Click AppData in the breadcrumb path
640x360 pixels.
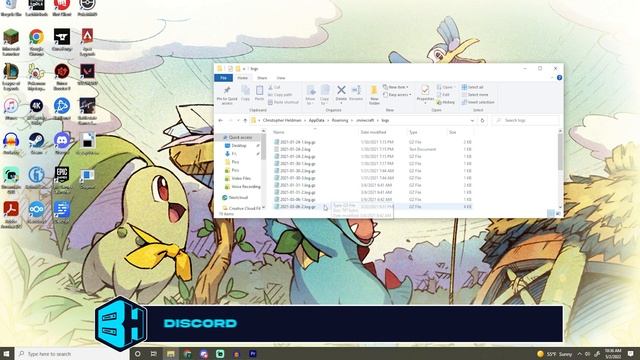click(316, 120)
